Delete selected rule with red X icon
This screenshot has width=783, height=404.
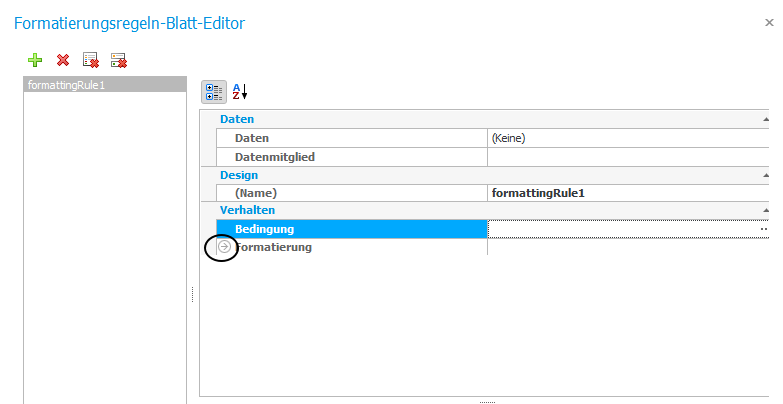63,60
